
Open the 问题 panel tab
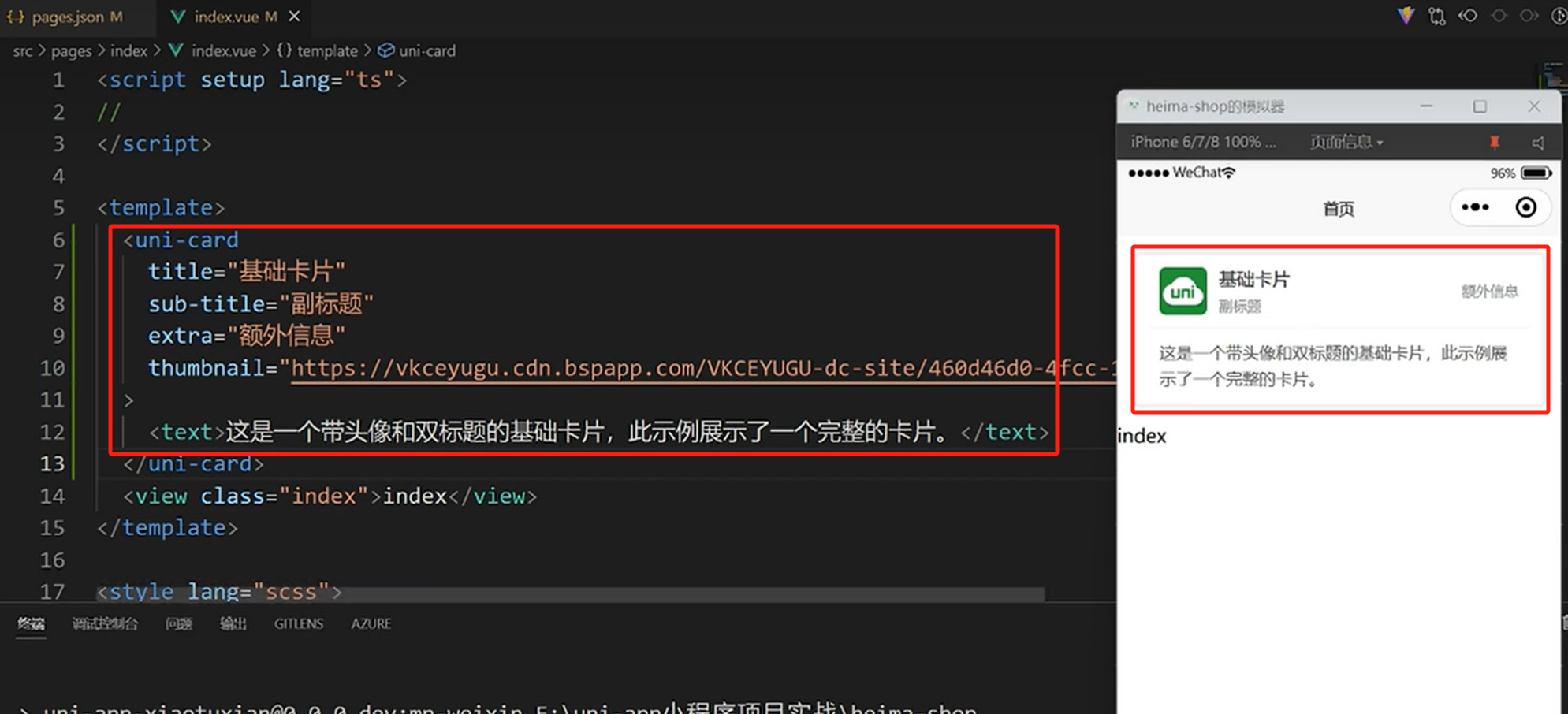coord(179,623)
